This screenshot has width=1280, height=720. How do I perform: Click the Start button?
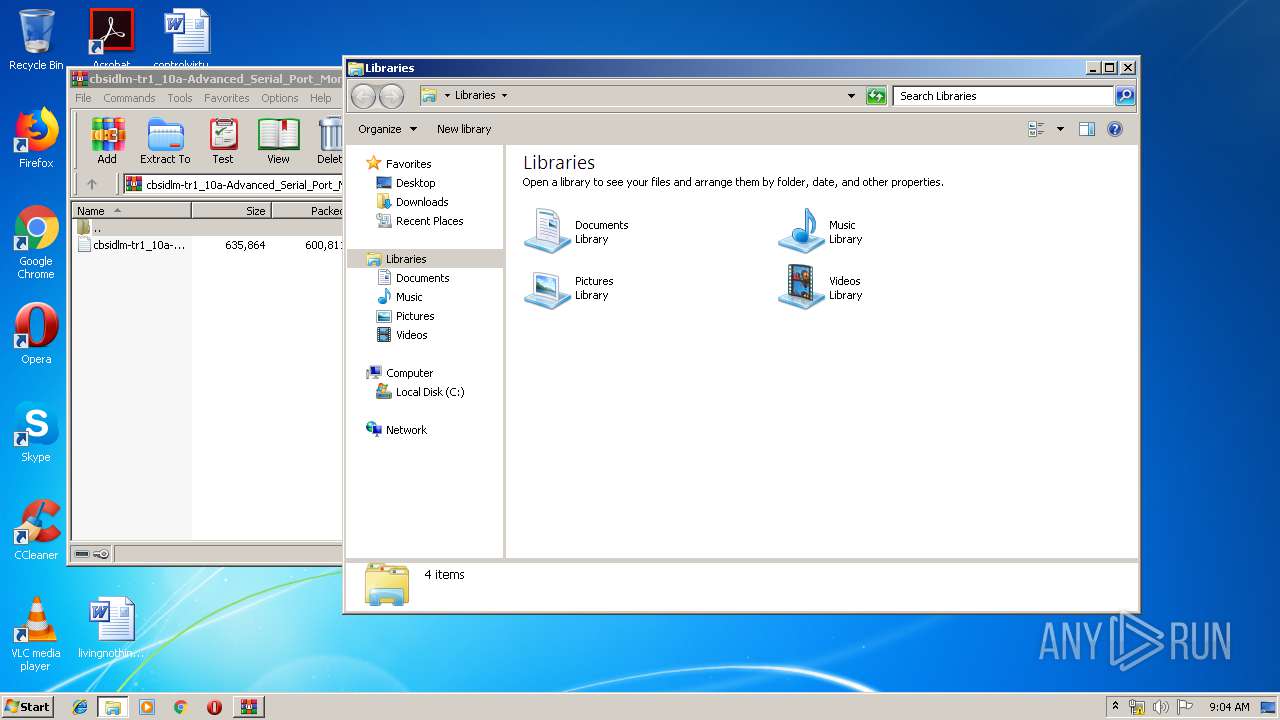pos(27,706)
